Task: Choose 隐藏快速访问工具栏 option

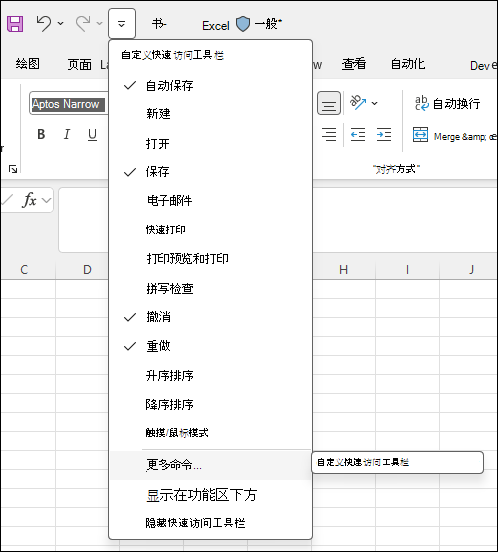Action: 210,523
